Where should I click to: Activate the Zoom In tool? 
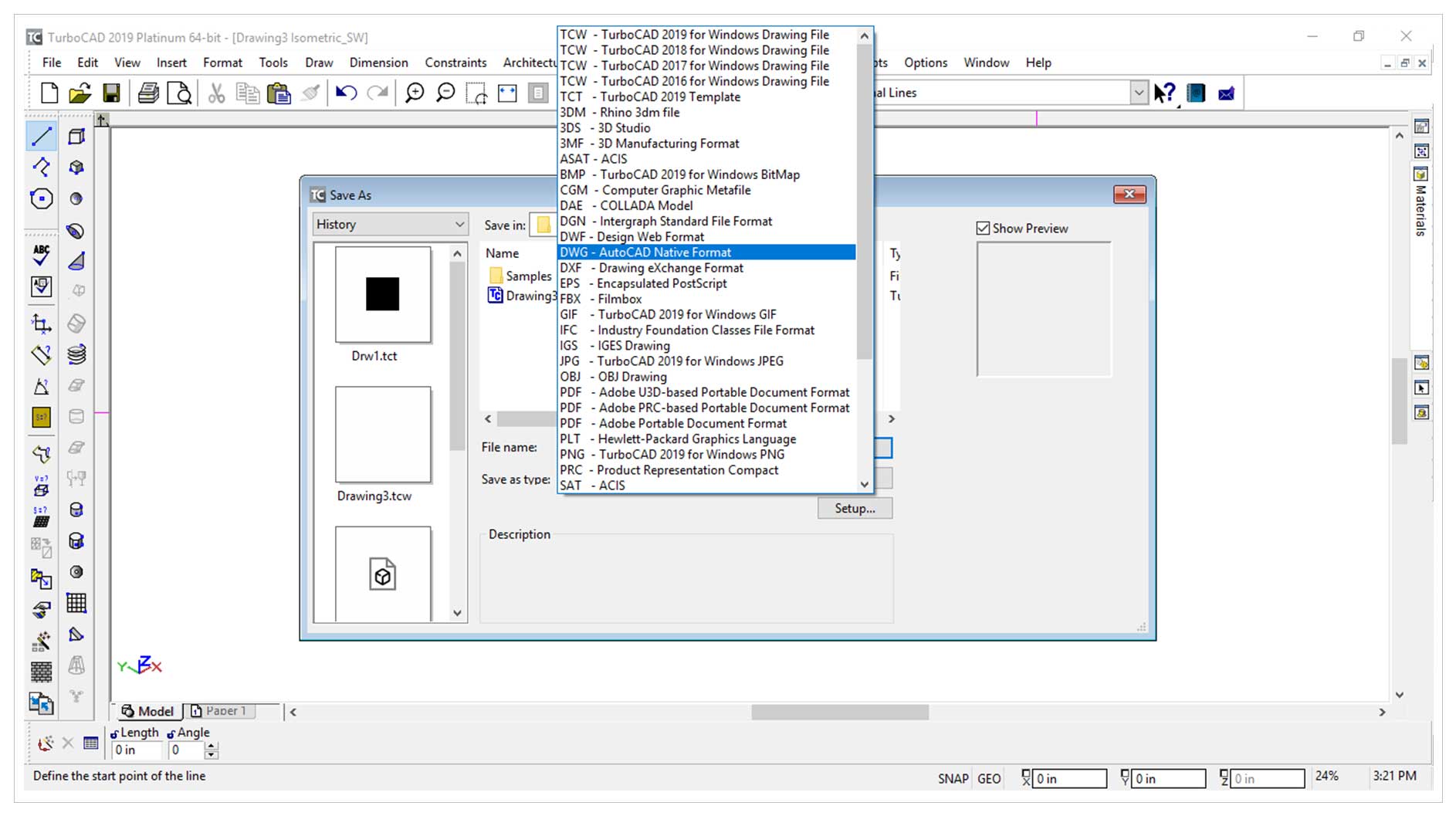tap(415, 93)
